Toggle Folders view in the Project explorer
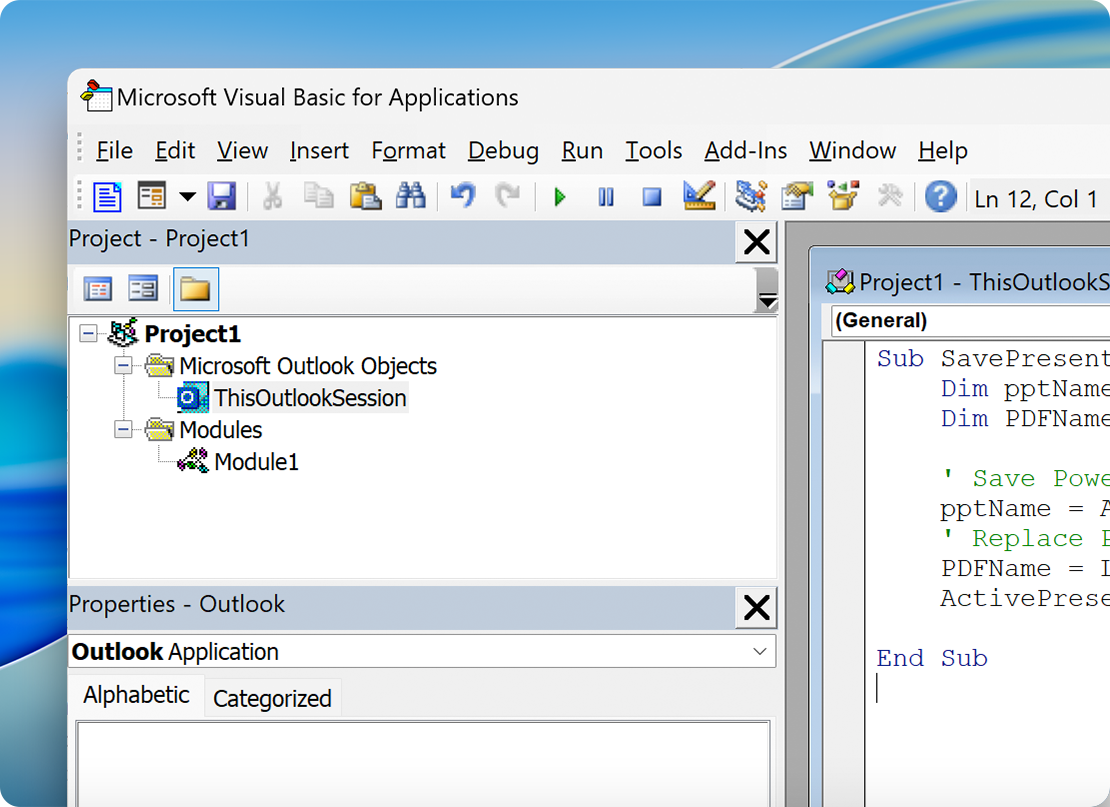The image size is (1110, 807). click(195, 288)
